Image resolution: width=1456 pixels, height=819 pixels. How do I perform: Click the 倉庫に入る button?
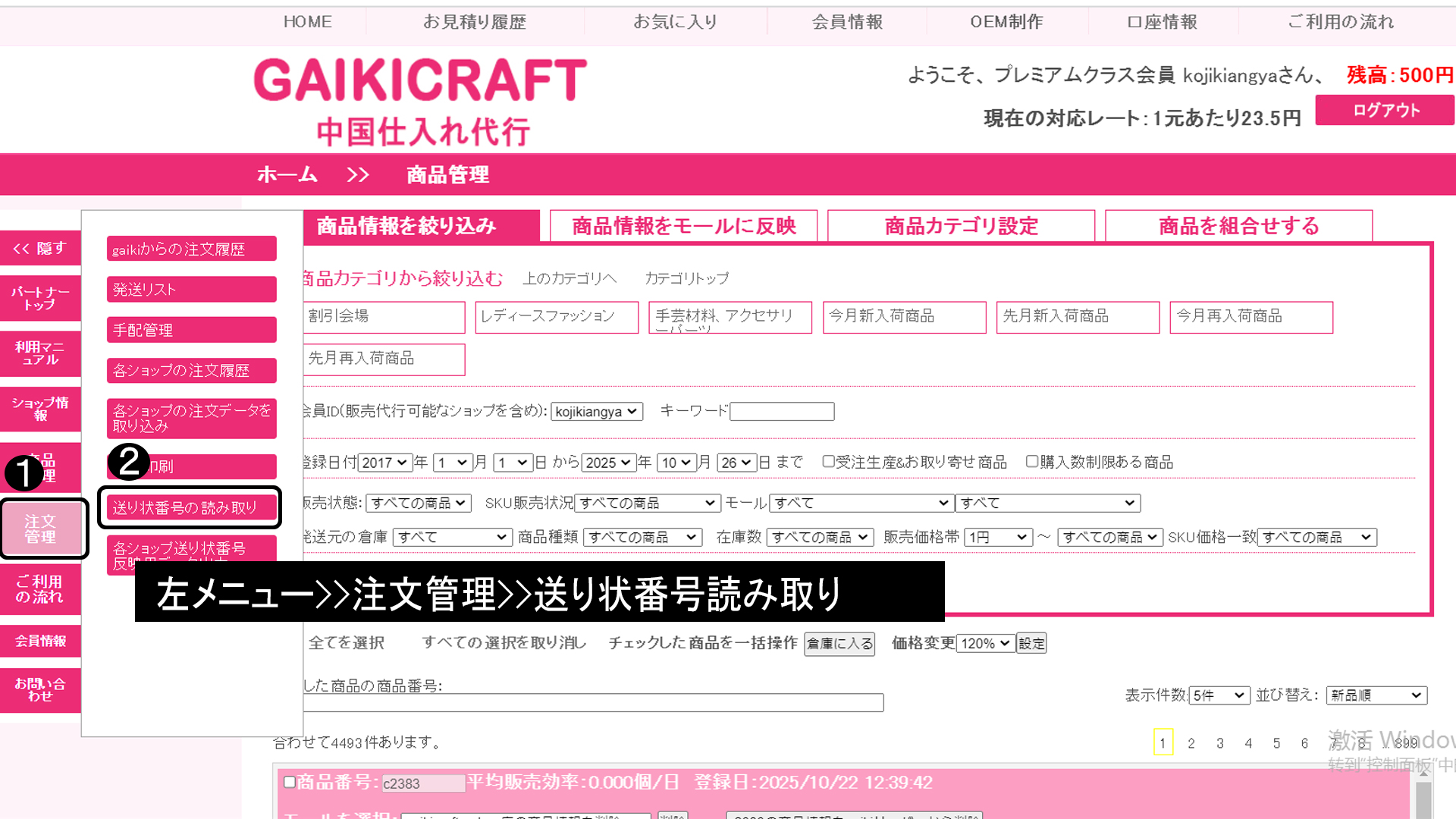(839, 644)
